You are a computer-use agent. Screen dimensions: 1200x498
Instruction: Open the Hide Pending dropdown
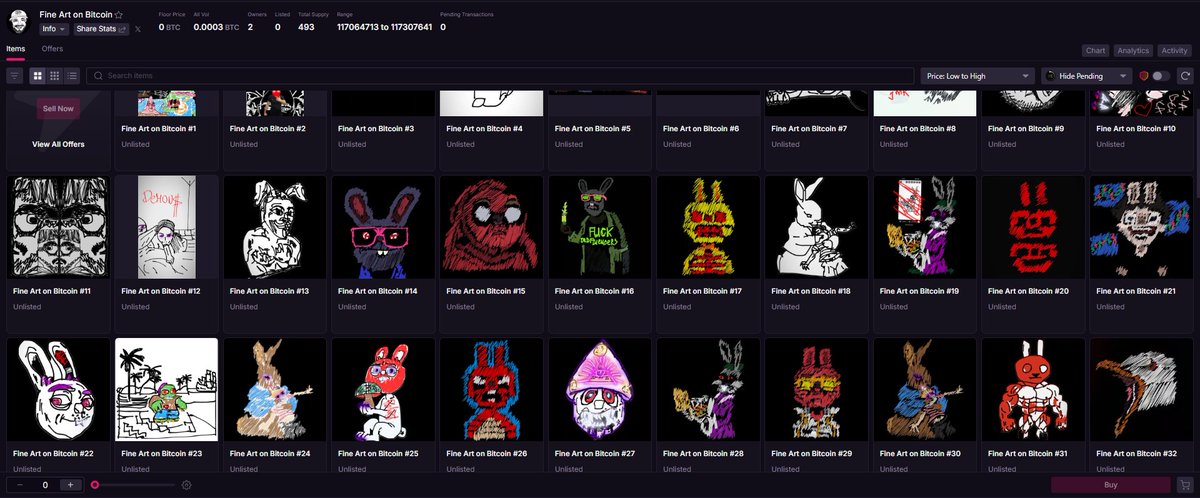click(x=1087, y=75)
